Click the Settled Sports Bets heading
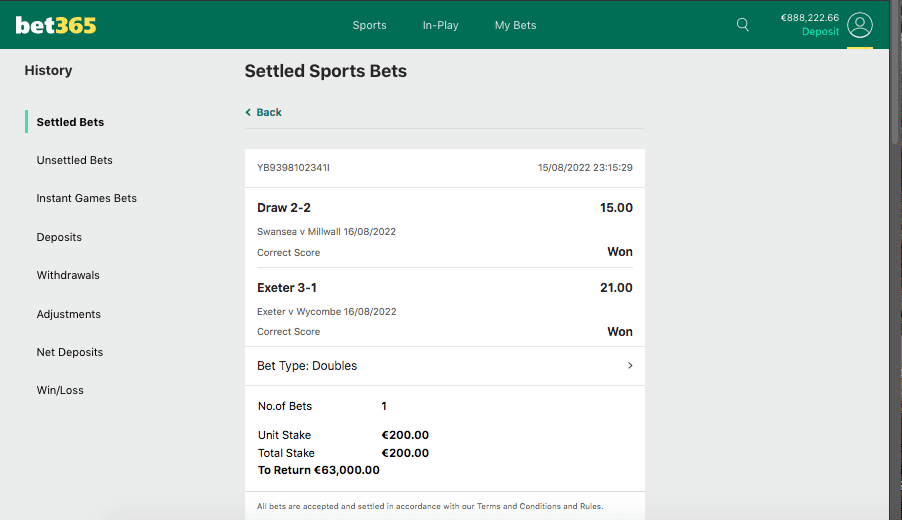The width and height of the screenshot is (902, 520). [326, 71]
